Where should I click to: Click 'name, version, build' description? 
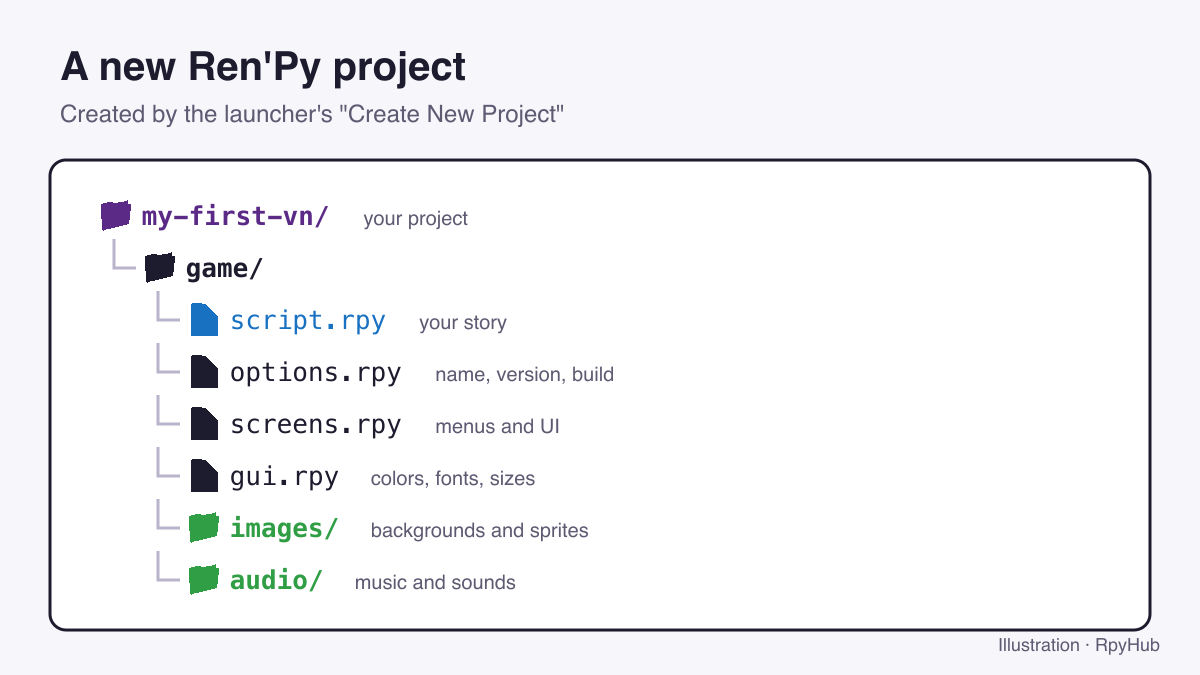525,374
